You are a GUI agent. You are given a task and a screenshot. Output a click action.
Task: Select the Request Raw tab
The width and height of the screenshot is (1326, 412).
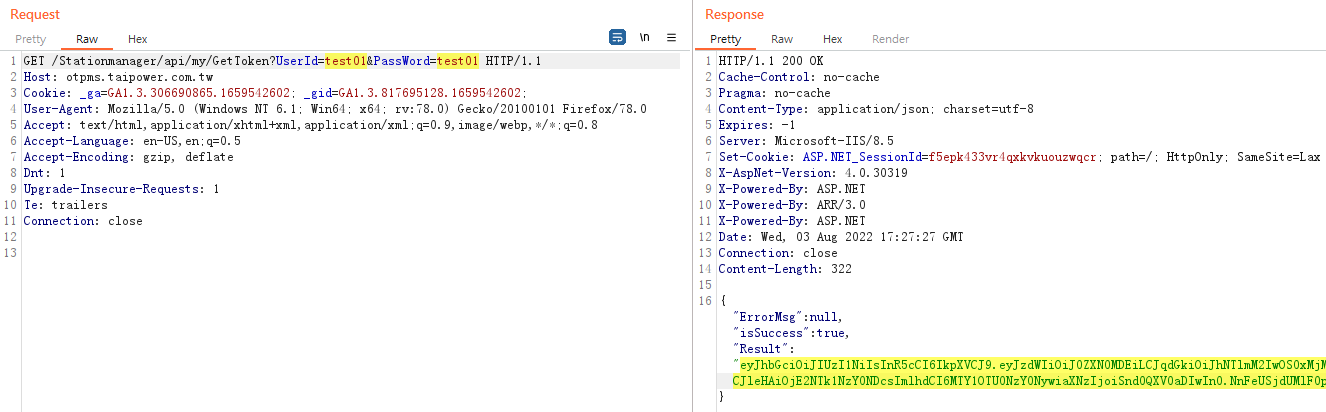click(x=87, y=39)
